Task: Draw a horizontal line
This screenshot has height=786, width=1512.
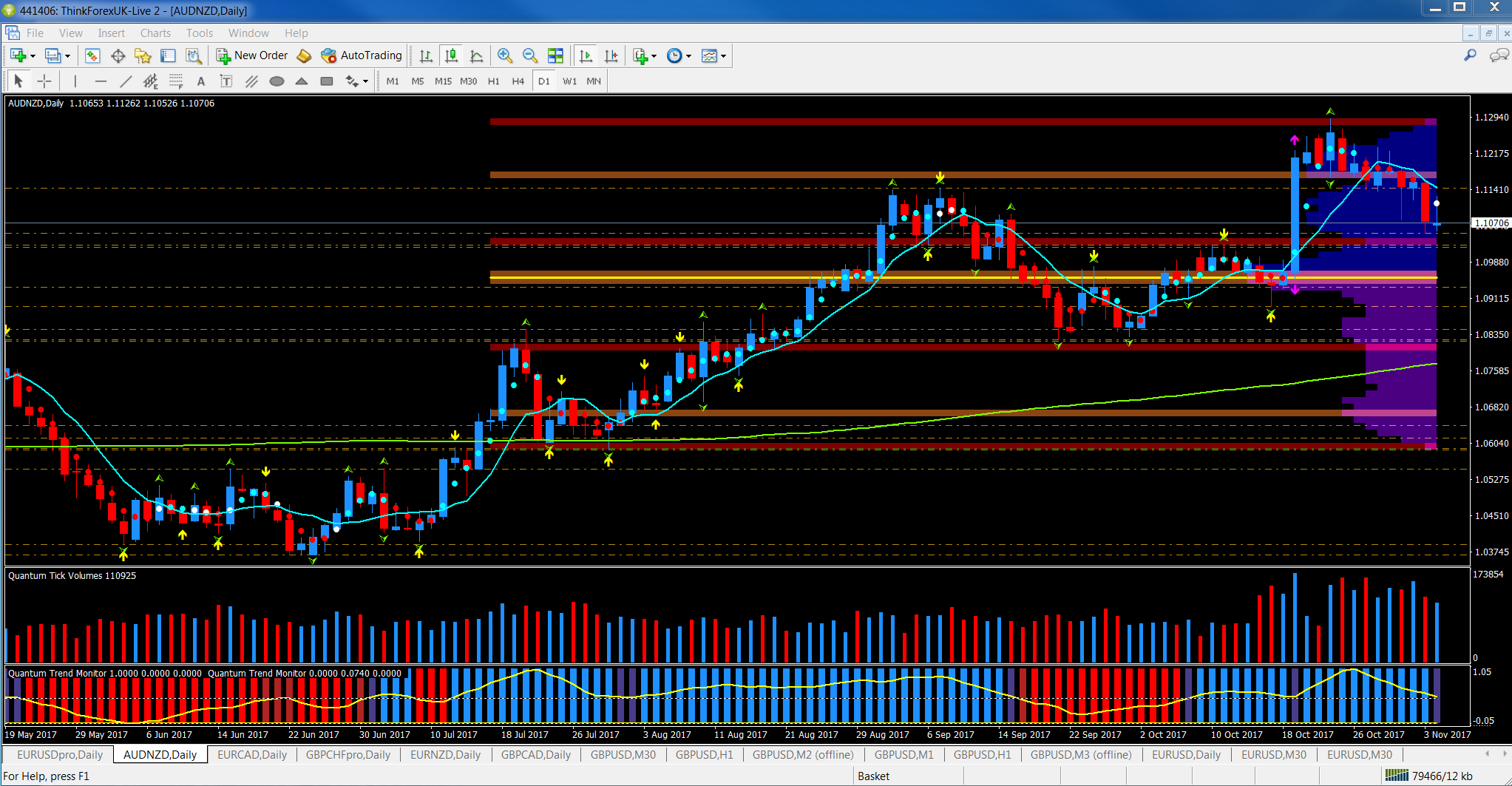Action: click(x=101, y=81)
